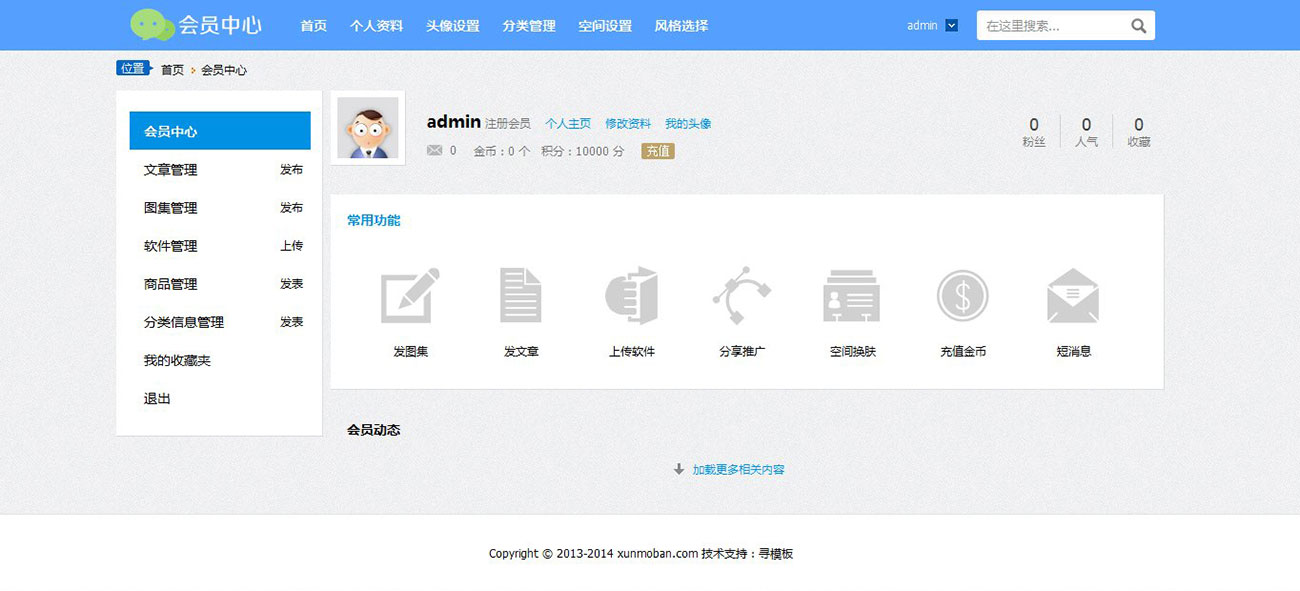
Task: Open the 短消息 envelope icon
Action: [x=1073, y=295]
